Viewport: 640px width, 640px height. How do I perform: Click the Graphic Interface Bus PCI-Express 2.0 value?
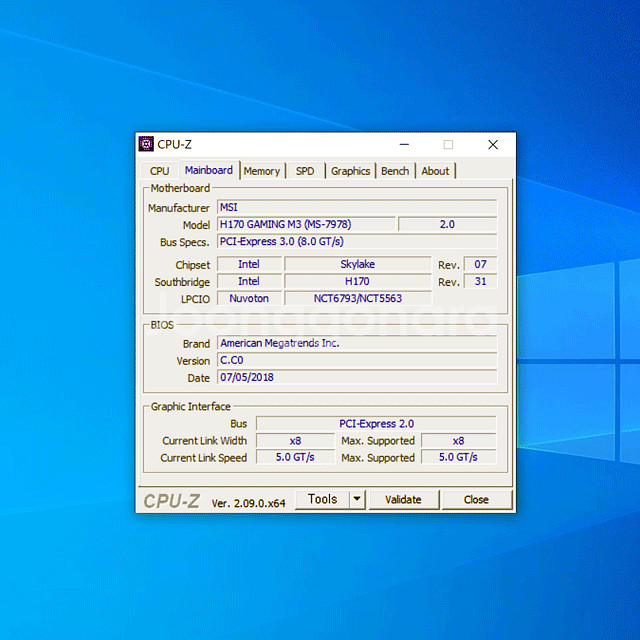(x=376, y=424)
